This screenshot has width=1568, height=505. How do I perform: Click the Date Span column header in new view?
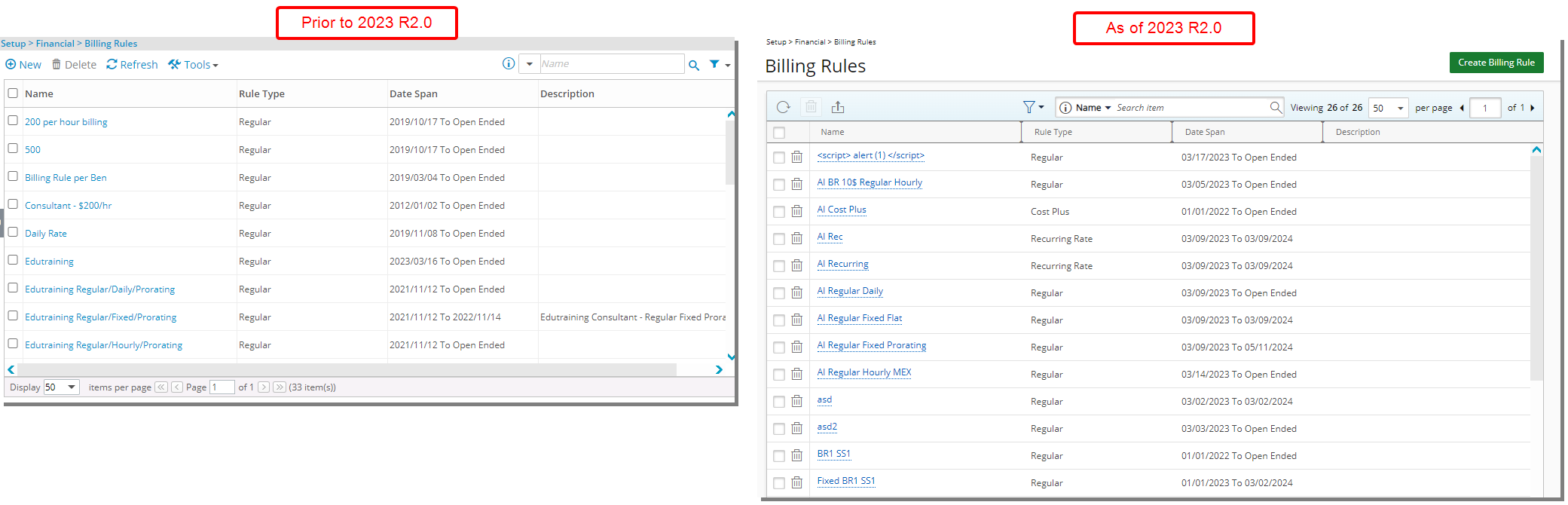tap(1205, 132)
